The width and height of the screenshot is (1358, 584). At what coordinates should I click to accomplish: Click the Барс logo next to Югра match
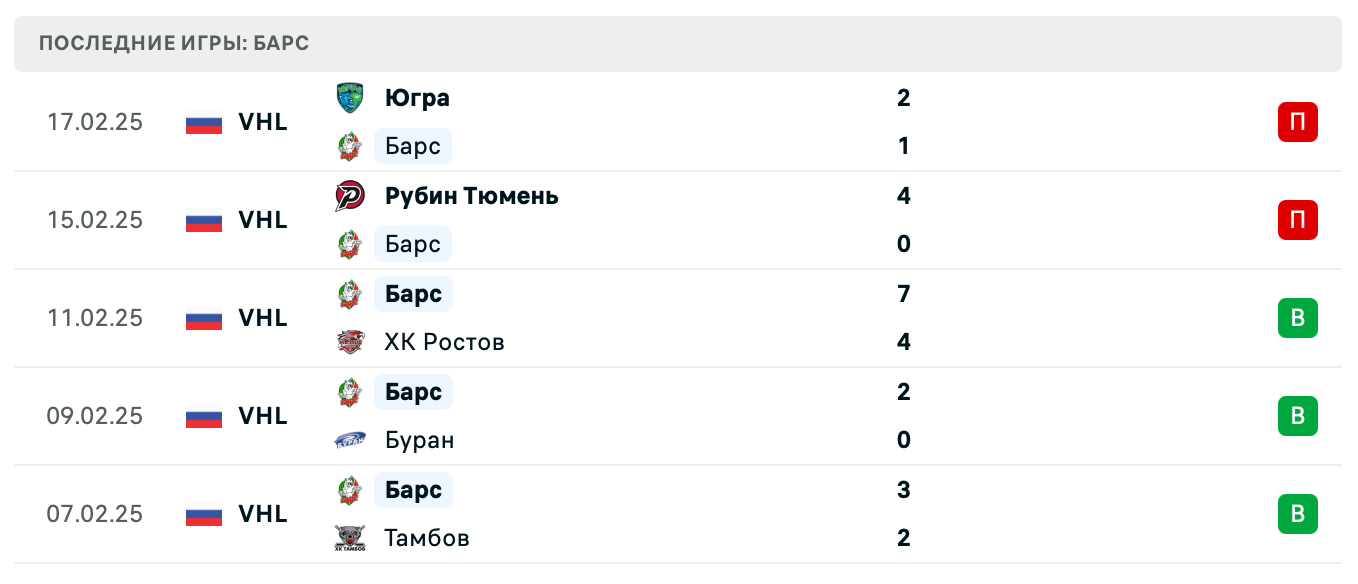[x=349, y=146]
